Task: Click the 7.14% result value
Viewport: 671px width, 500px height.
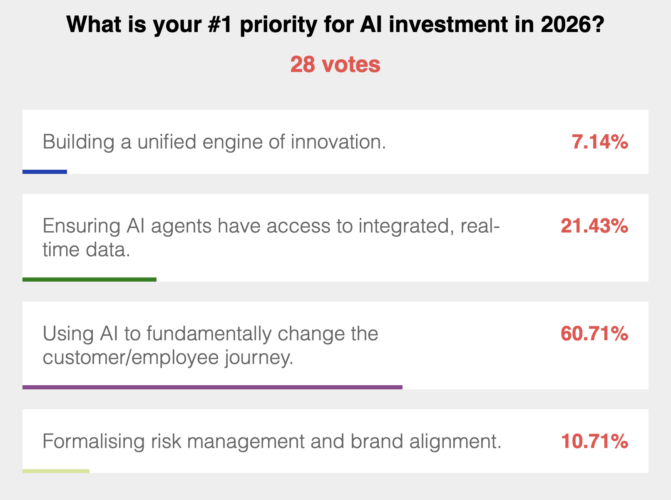Action: click(600, 142)
